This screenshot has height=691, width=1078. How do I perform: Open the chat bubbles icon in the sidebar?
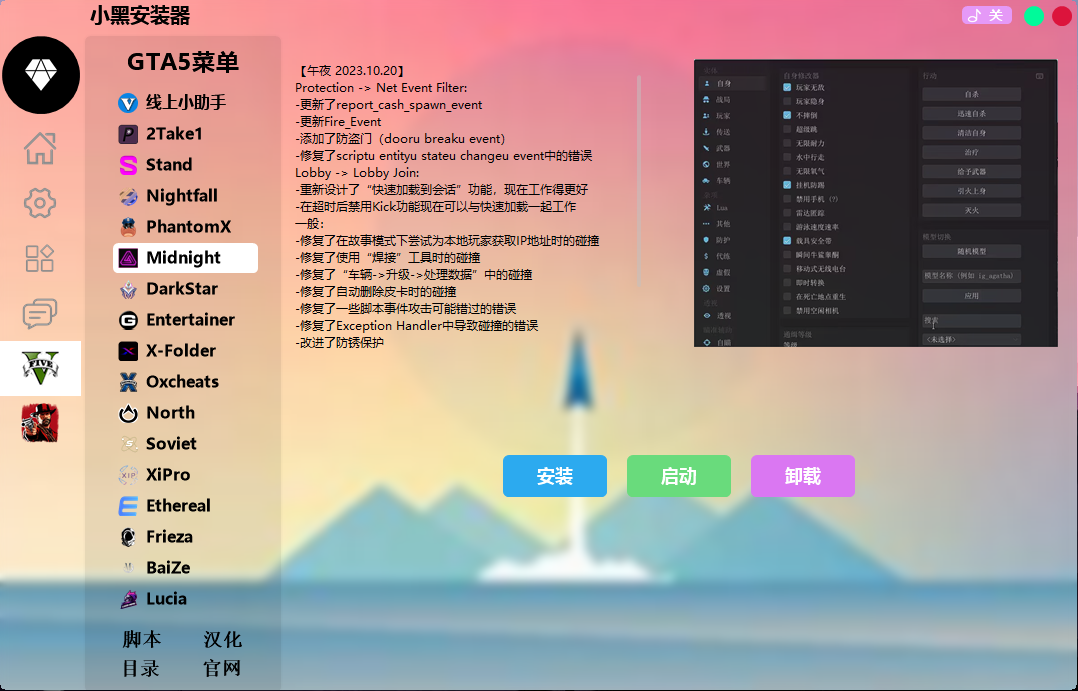click(x=40, y=314)
